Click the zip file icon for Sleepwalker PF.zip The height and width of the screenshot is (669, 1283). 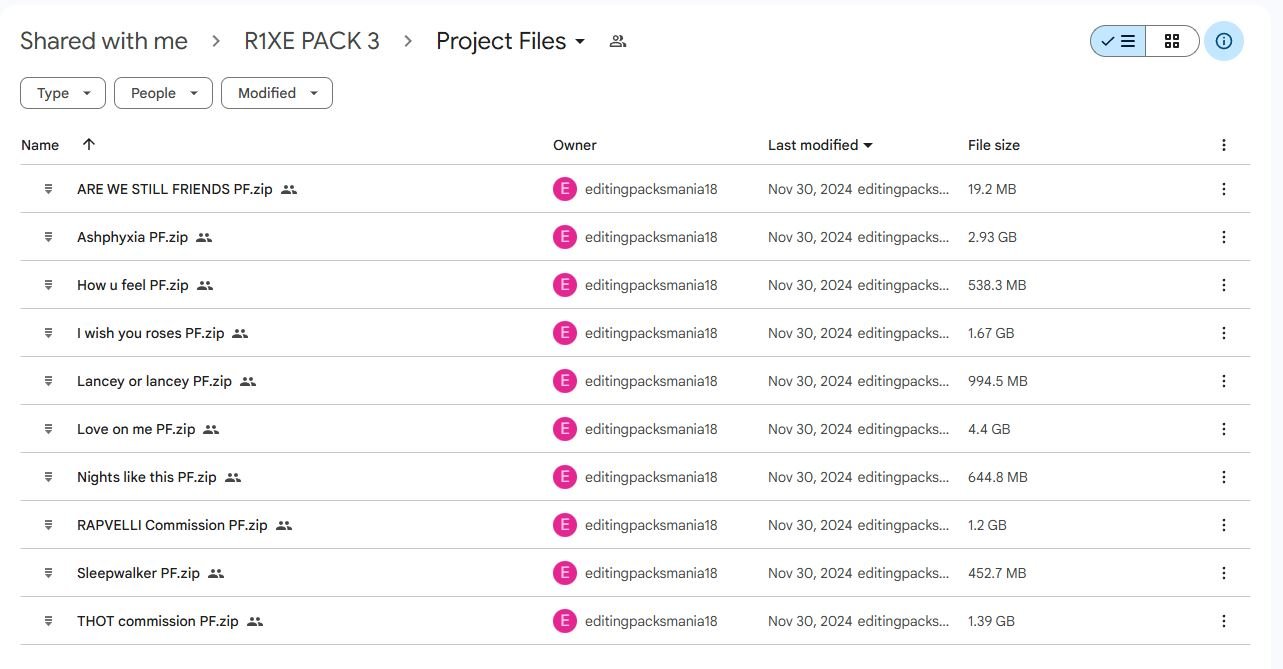pos(48,573)
